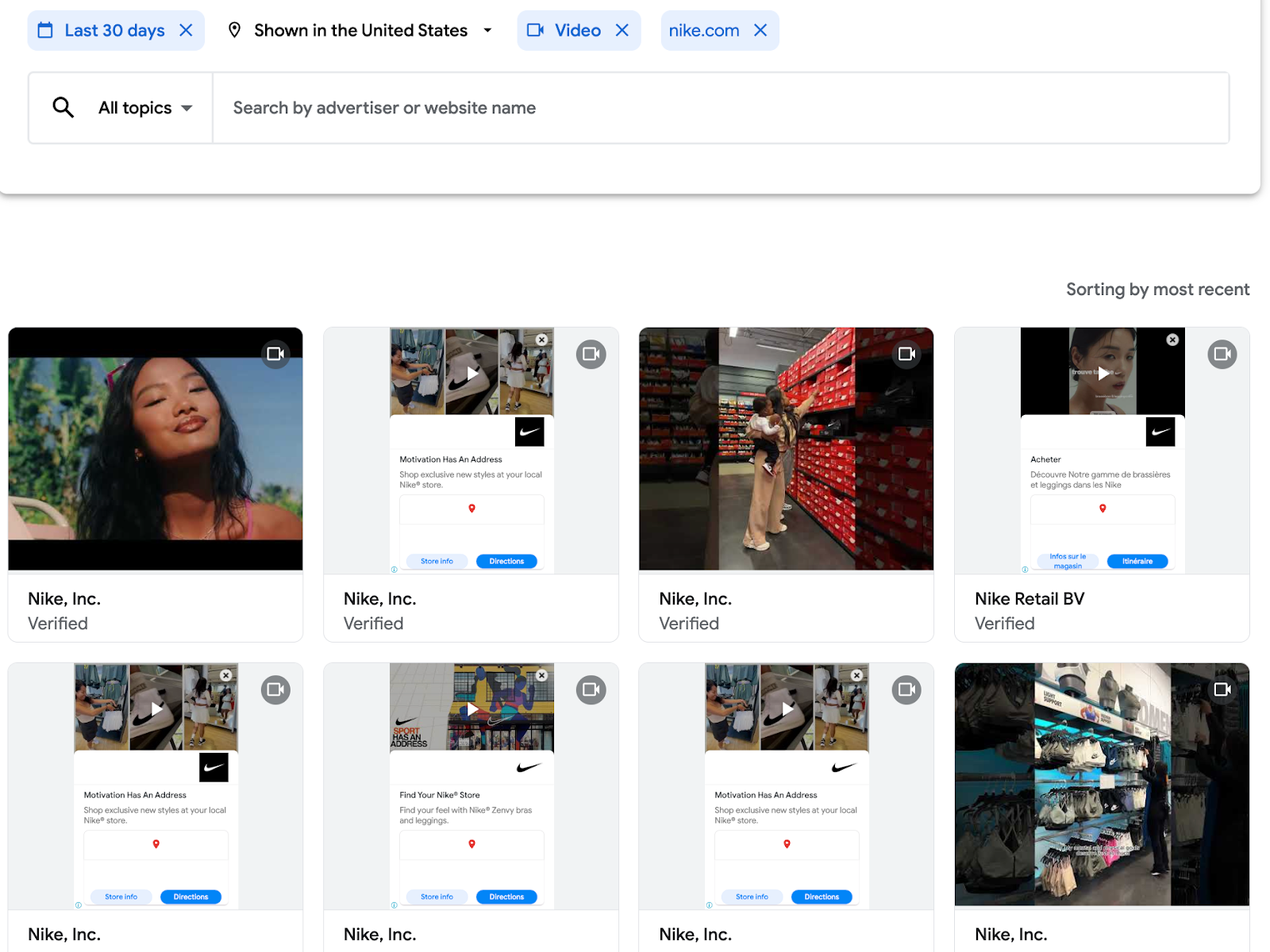Click the calendar icon in the Last 30 days chip
1270x952 pixels.
[x=45, y=30]
